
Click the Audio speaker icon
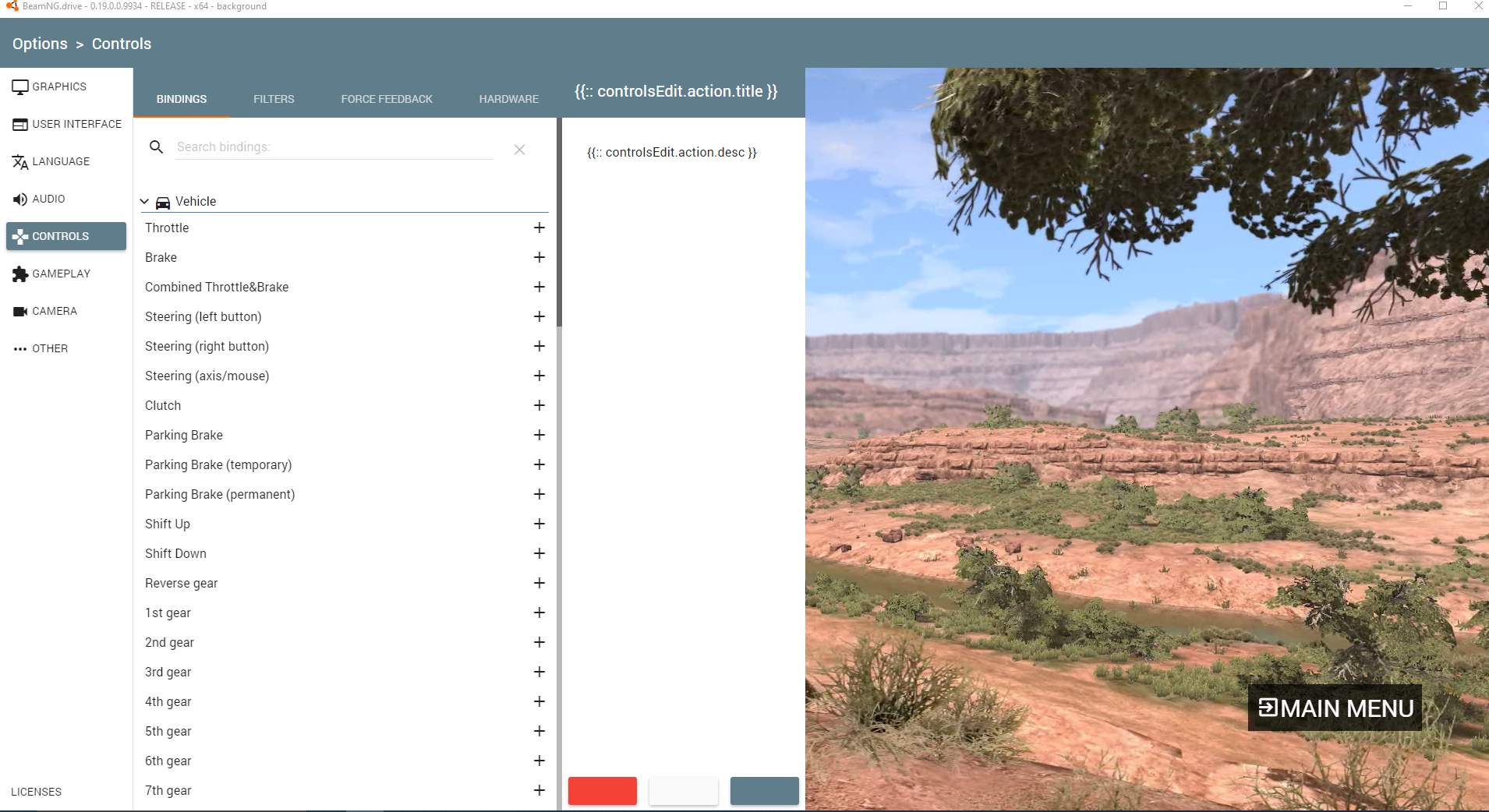coord(20,199)
